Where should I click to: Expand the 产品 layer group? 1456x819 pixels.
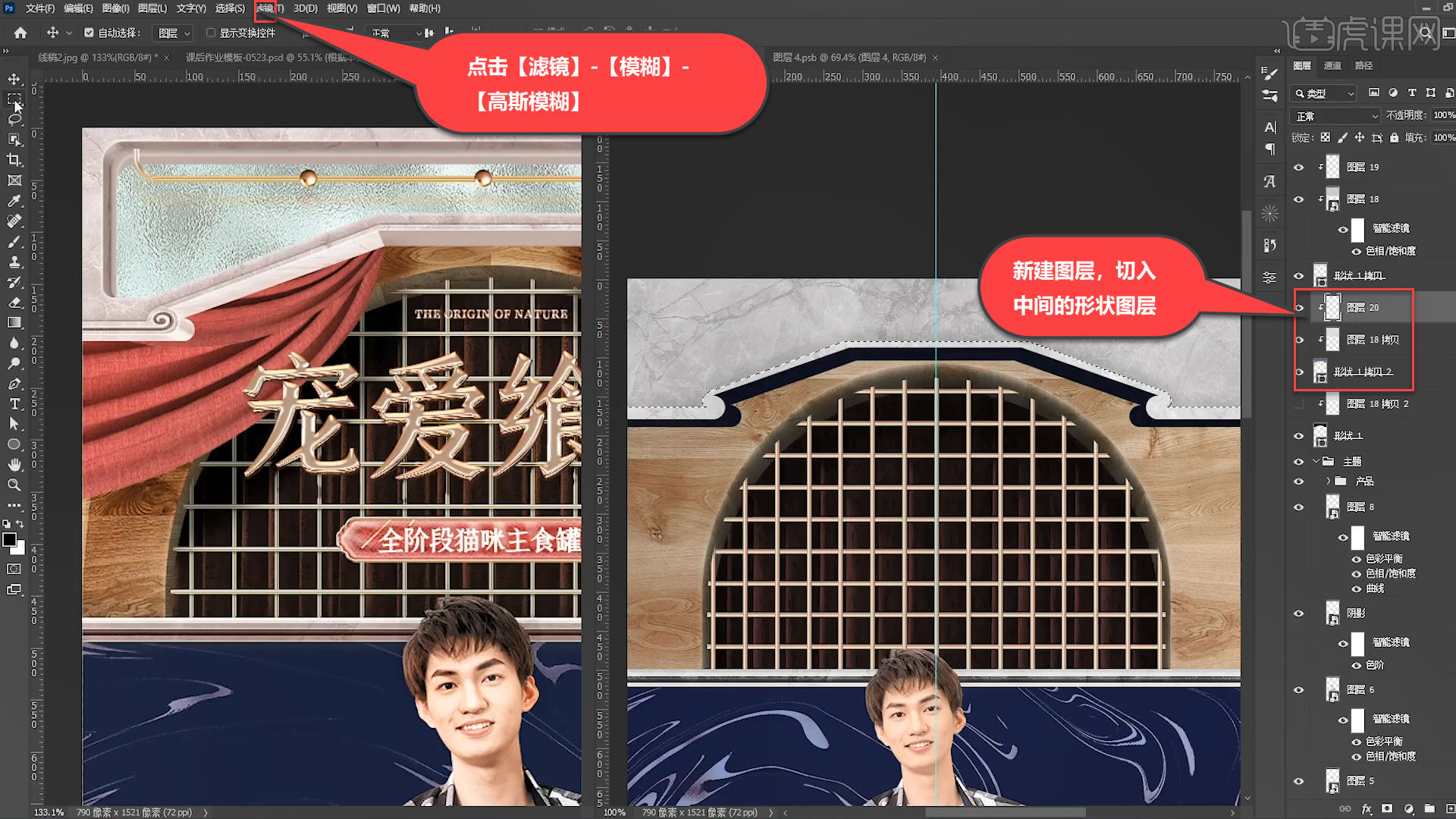click(x=1328, y=482)
